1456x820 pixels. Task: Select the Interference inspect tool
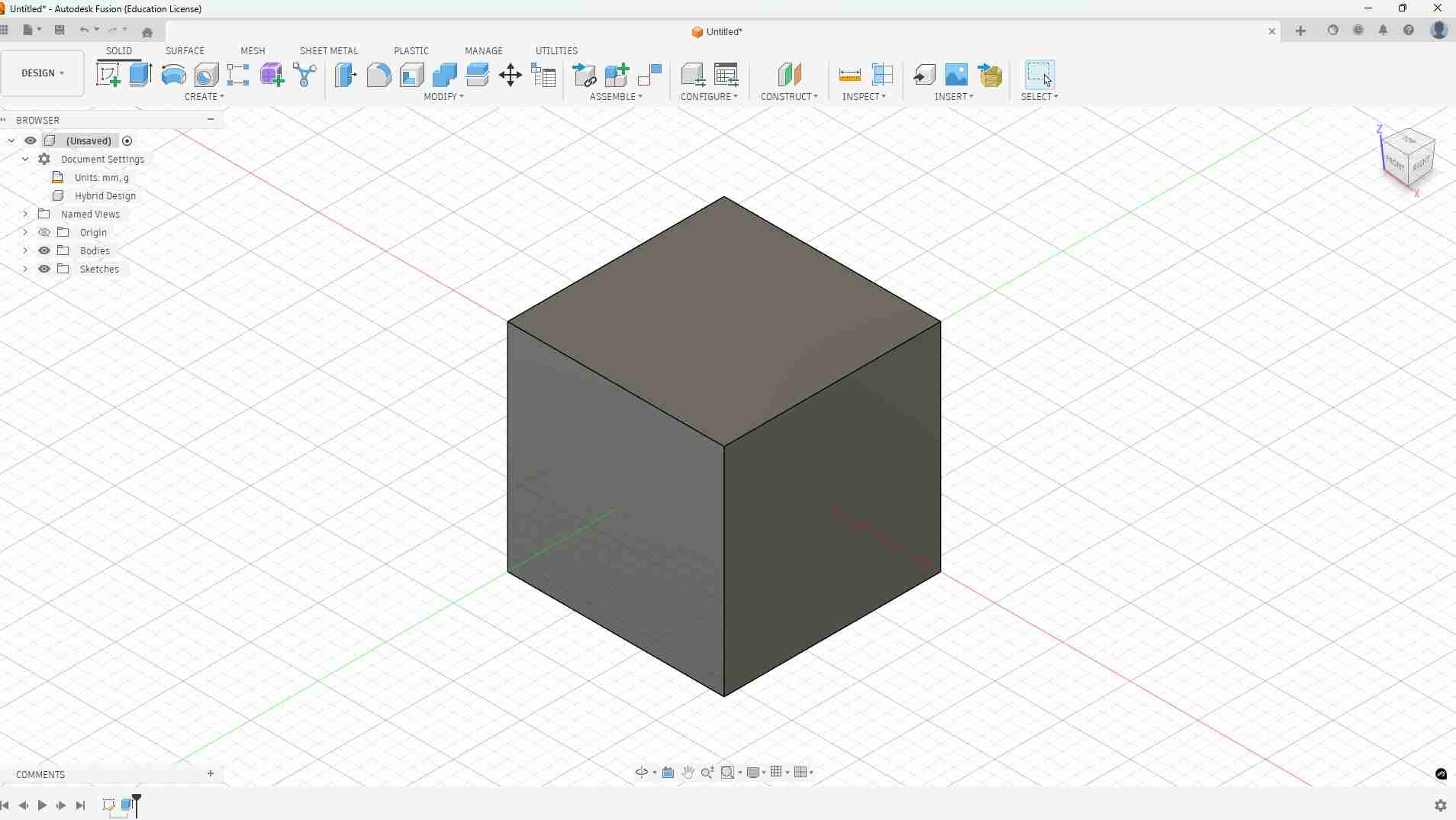click(883, 75)
